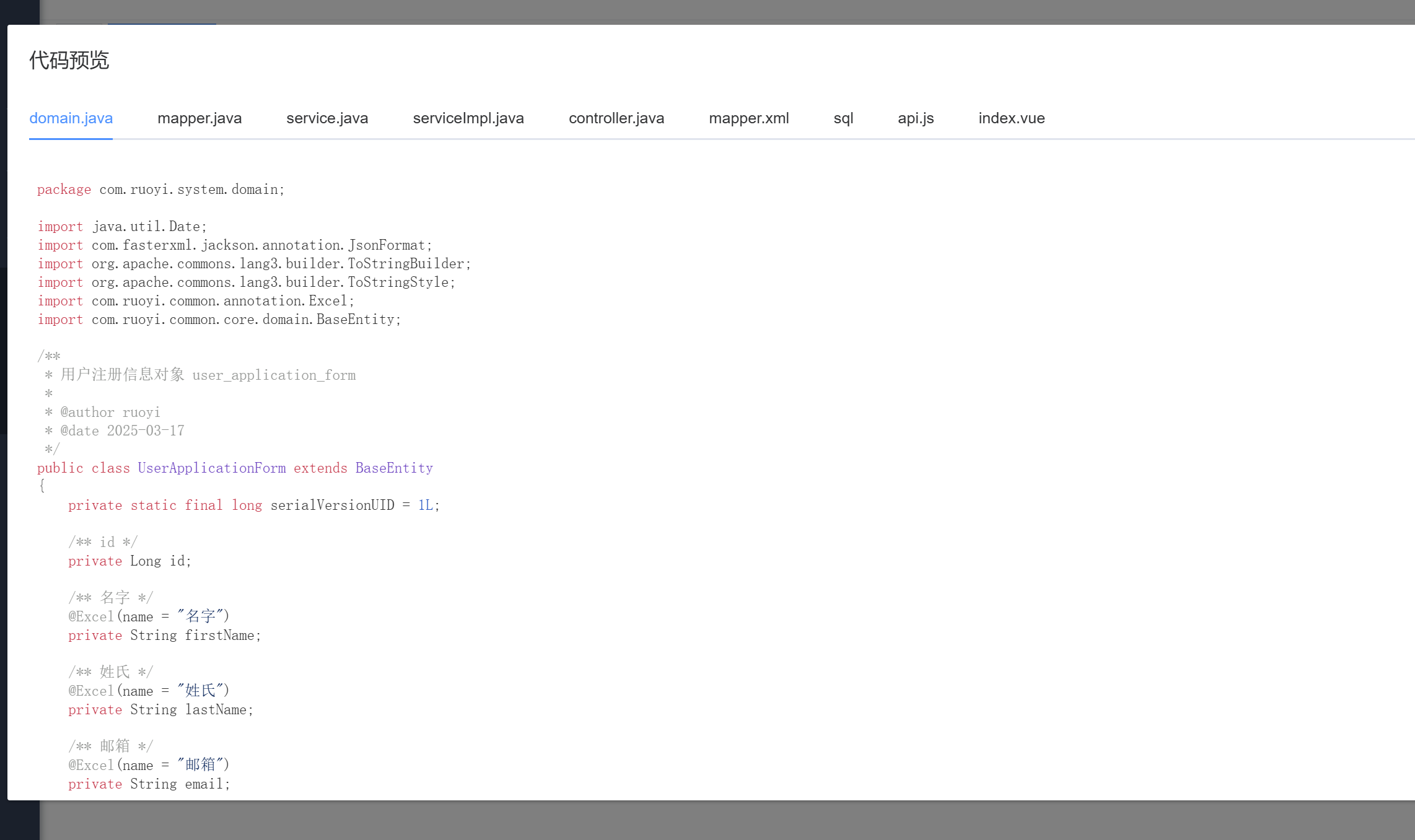Image resolution: width=1415 pixels, height=840 pixels.
Task: Select the domain.java tab
Action: pos(71,118)
